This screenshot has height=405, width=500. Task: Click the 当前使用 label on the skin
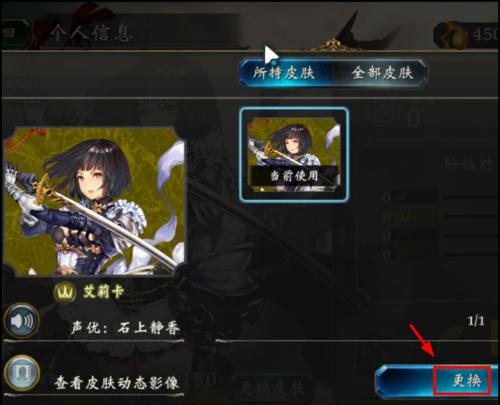pyautogui.click(x=294, y=176)
